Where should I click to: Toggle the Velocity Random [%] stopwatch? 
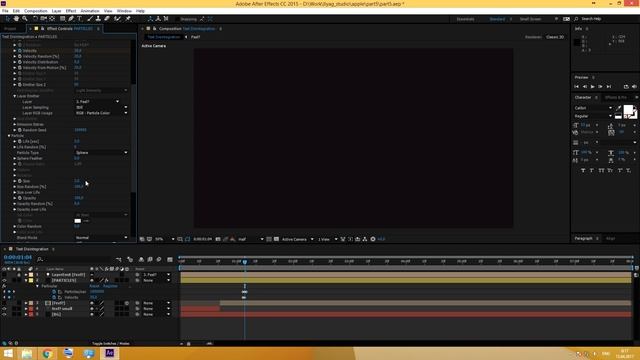20,56
